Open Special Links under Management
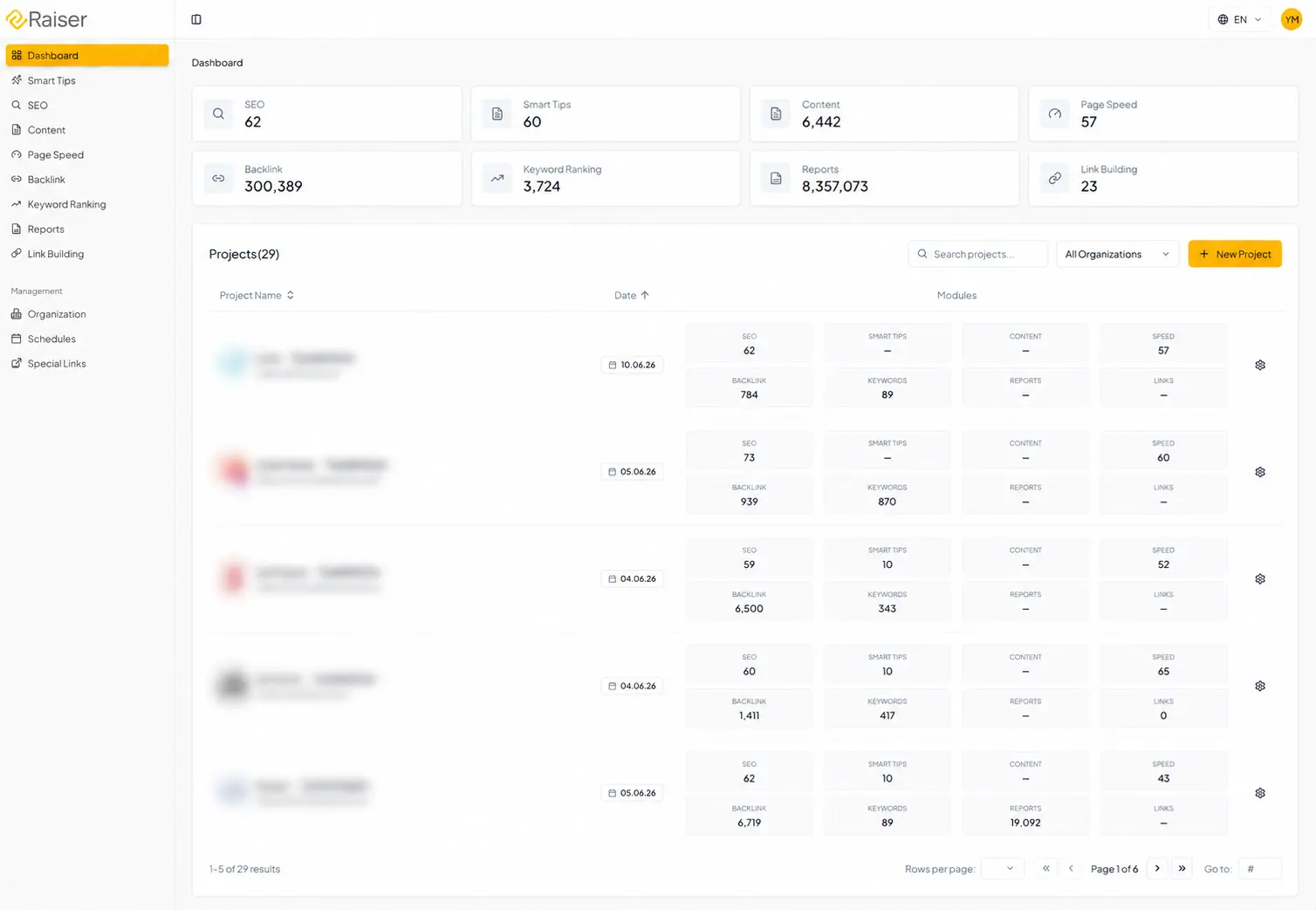Viewport: 1316px width, 910px height. (x=87, y=364)
